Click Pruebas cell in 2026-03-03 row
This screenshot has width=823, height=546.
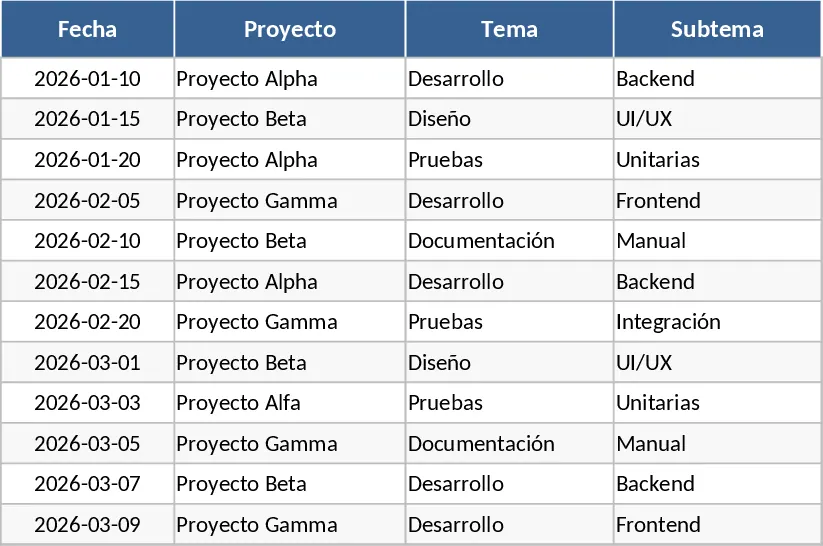tap(509, 403)
